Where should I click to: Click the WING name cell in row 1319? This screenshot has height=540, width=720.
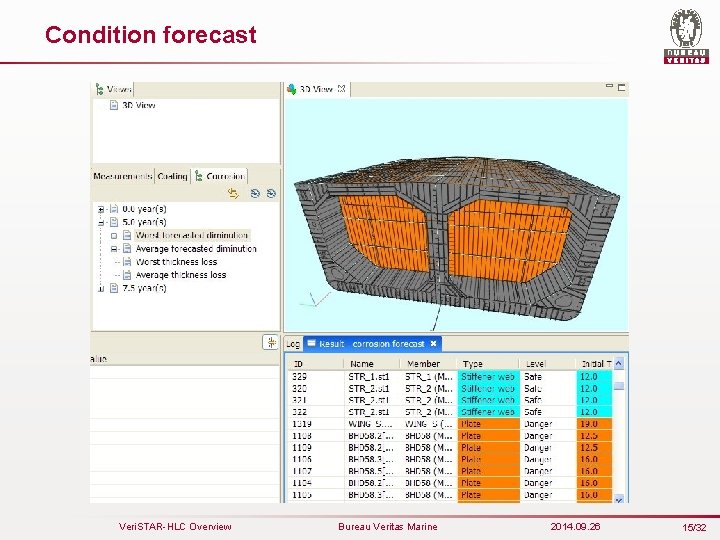(x=370, y=424)
